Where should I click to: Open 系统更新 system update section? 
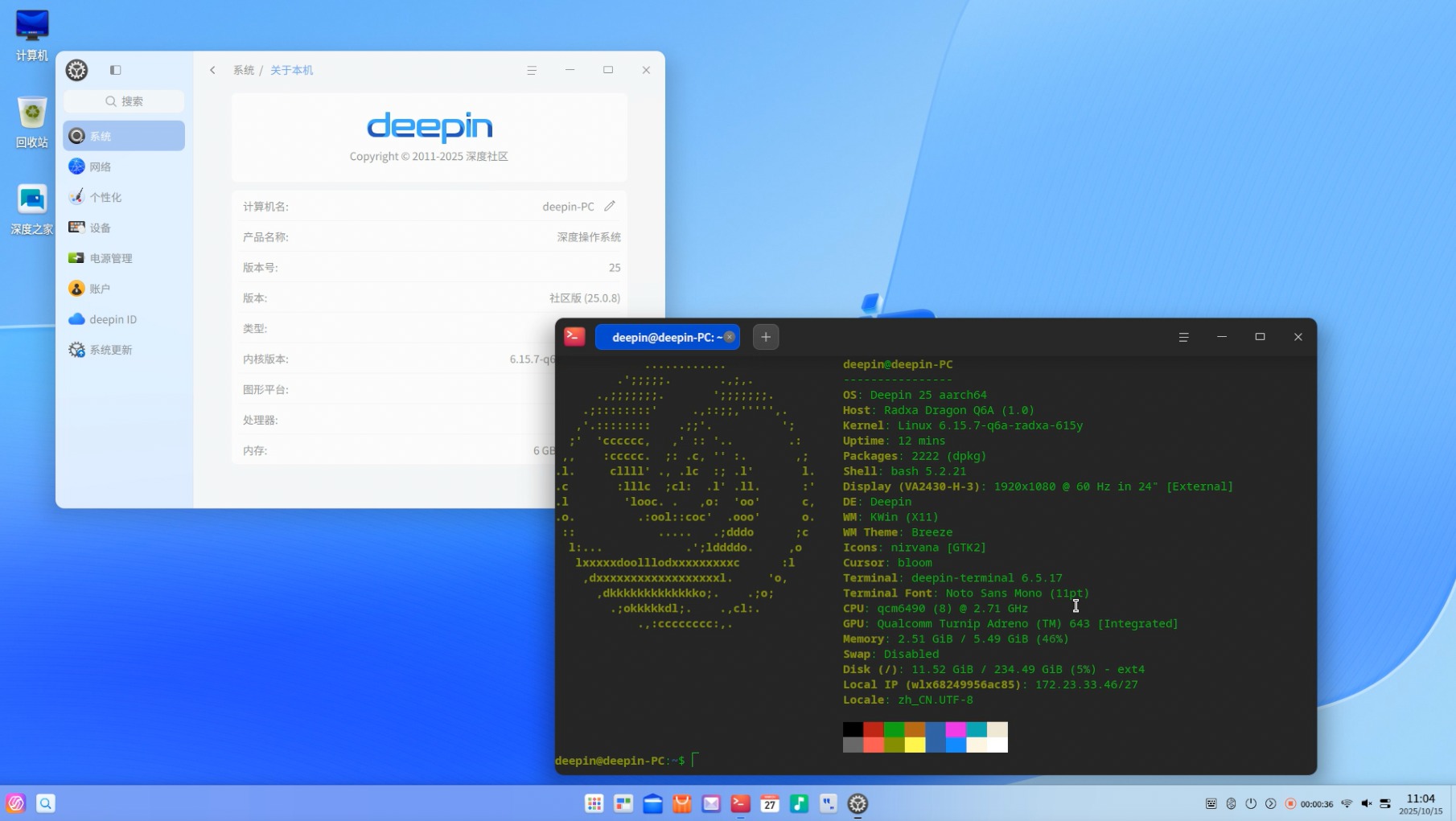(x=110, y=350)
